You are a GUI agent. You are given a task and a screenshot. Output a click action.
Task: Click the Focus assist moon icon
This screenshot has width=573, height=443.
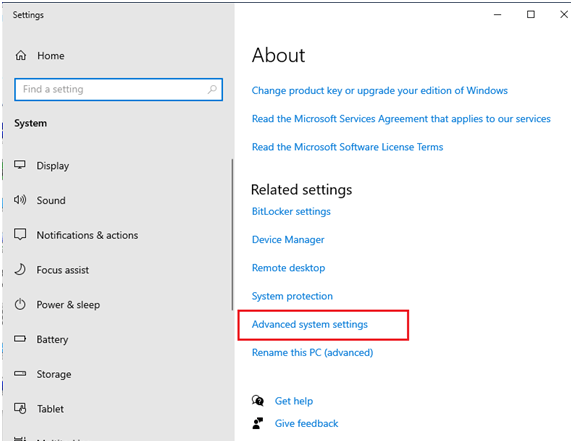[20, 269]
